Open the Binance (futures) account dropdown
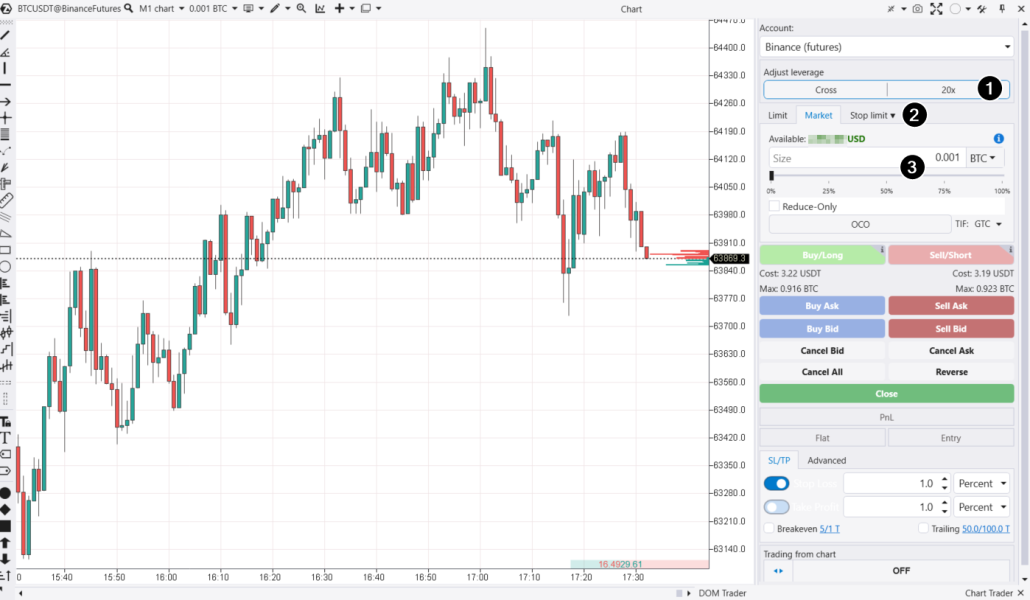The width and height of the screenshot is (1030, 600). [x=886, y=46]
